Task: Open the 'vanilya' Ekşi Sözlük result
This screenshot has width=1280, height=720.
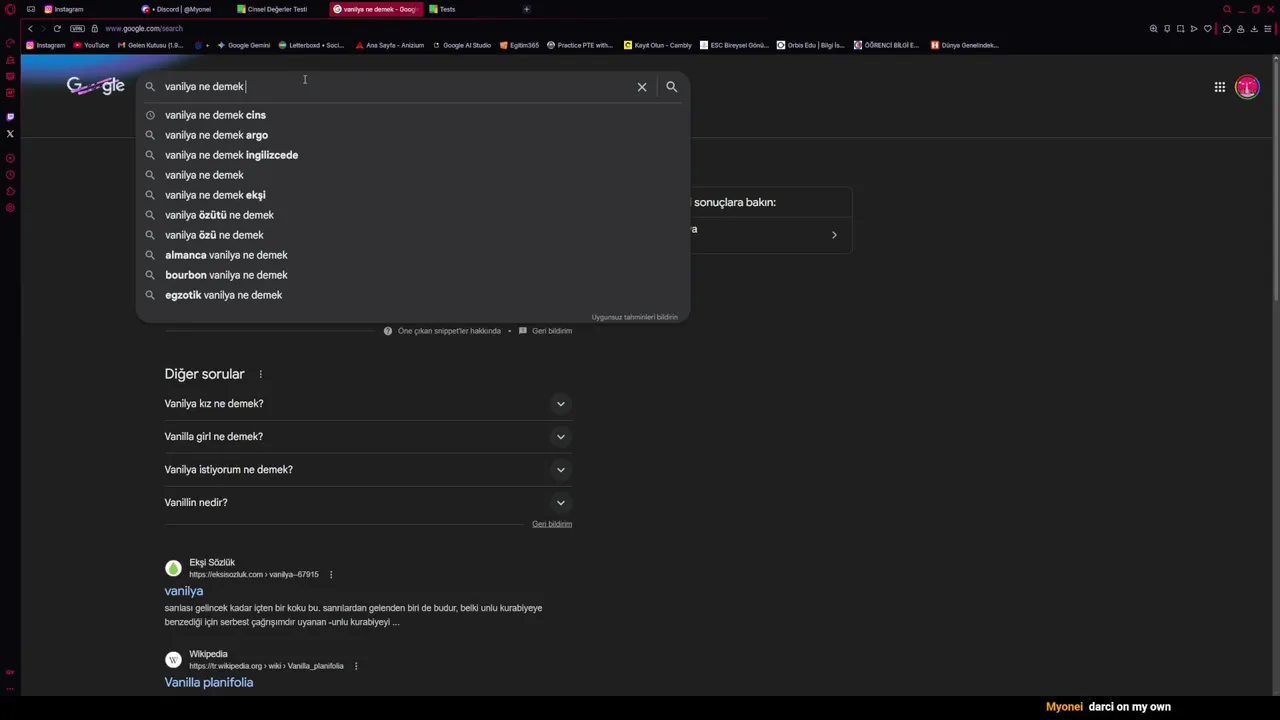Action: [184, 591]
